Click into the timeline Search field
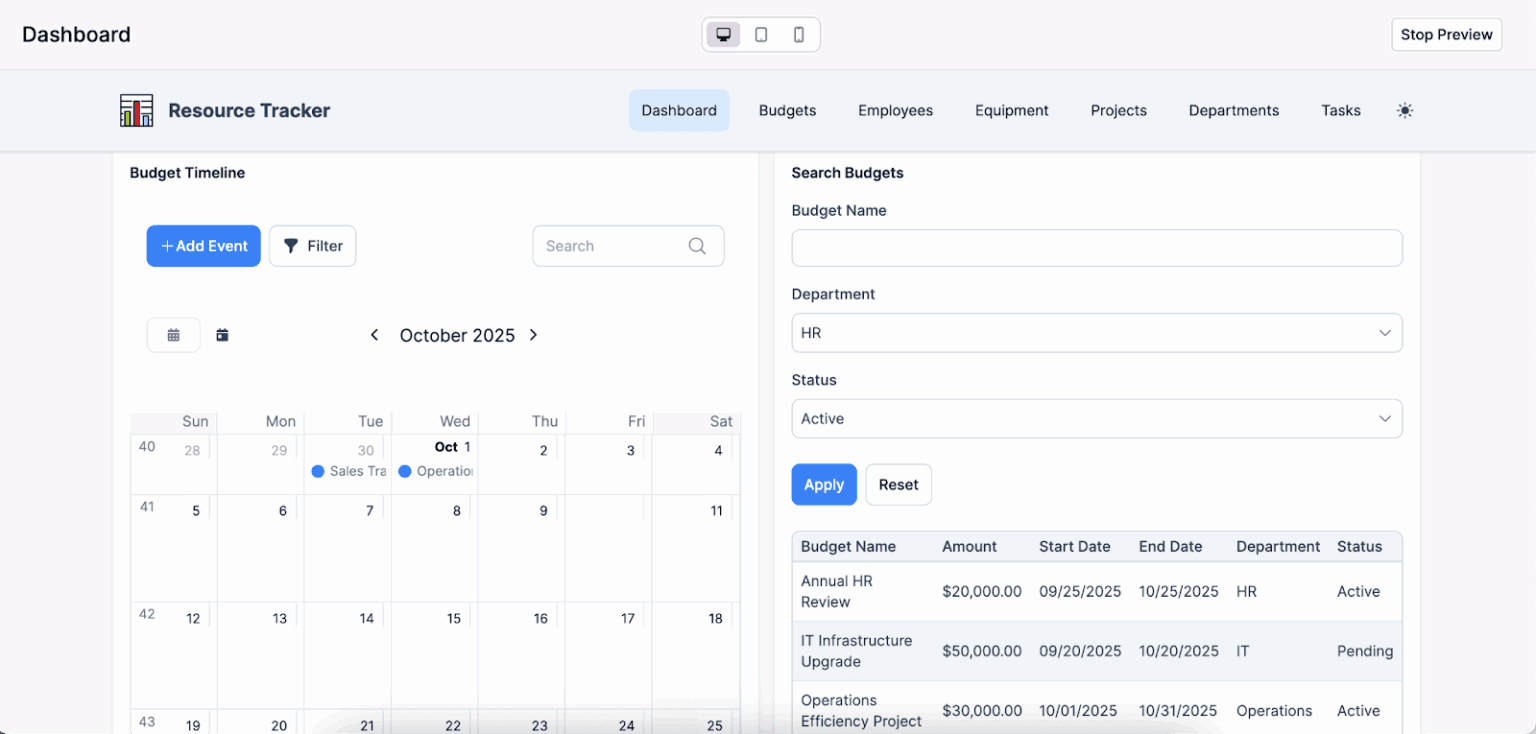Screen dimensions: 1536x734 (x=628, y=246)
